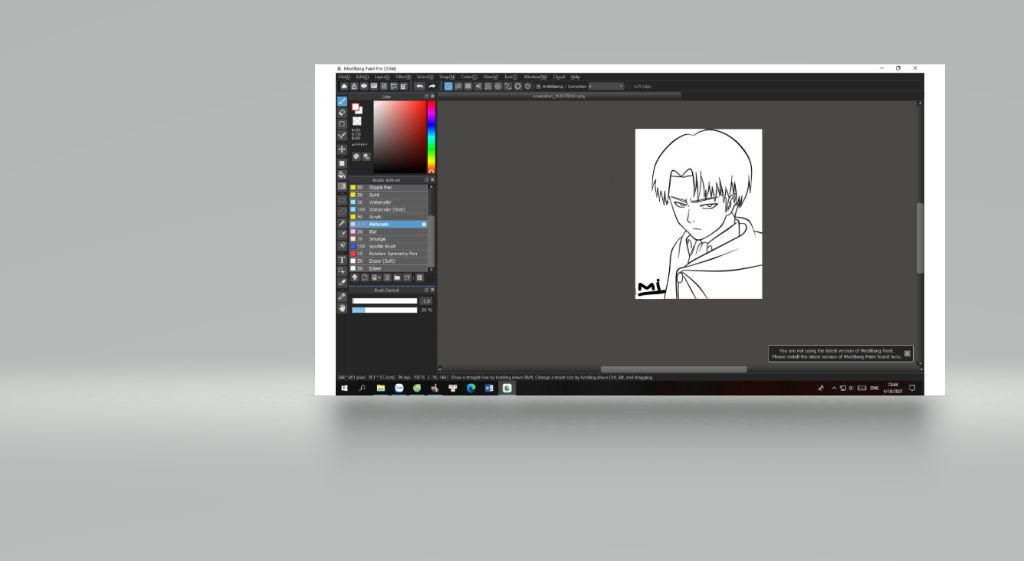Open the Windows Start menu

(x=344, y=388)
